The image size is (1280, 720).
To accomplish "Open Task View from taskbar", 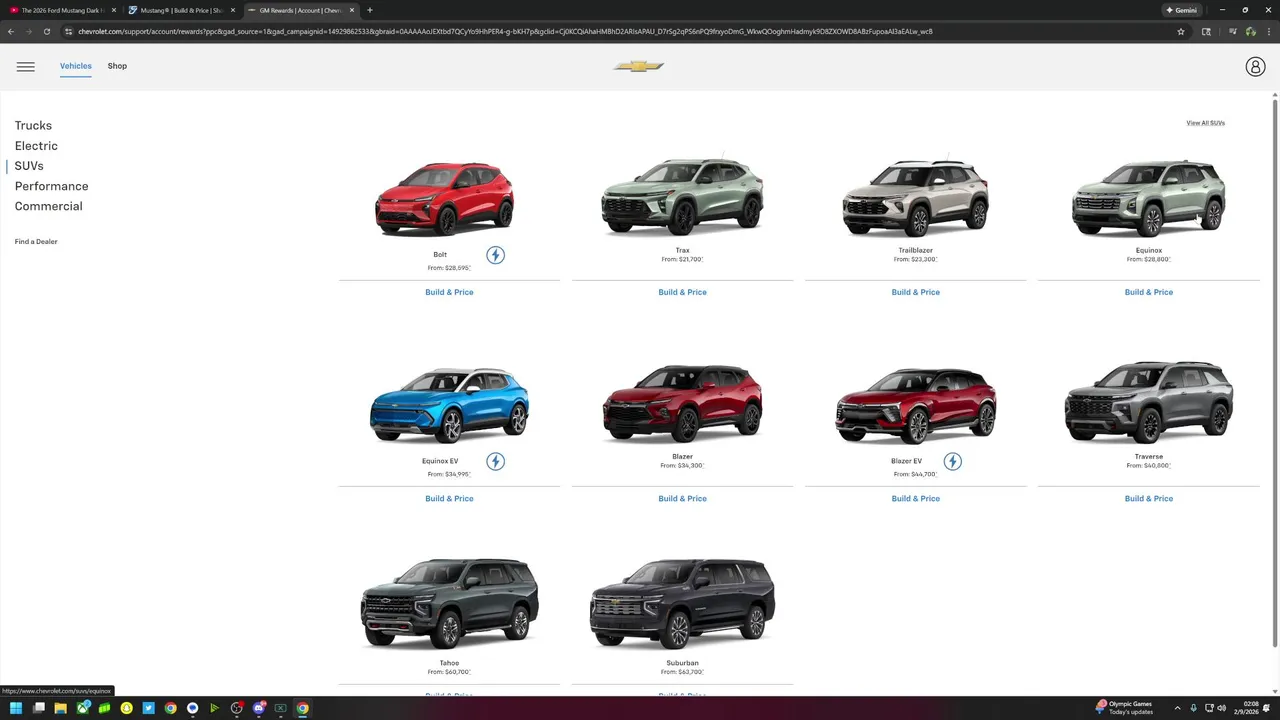I will tap(38, 708).
